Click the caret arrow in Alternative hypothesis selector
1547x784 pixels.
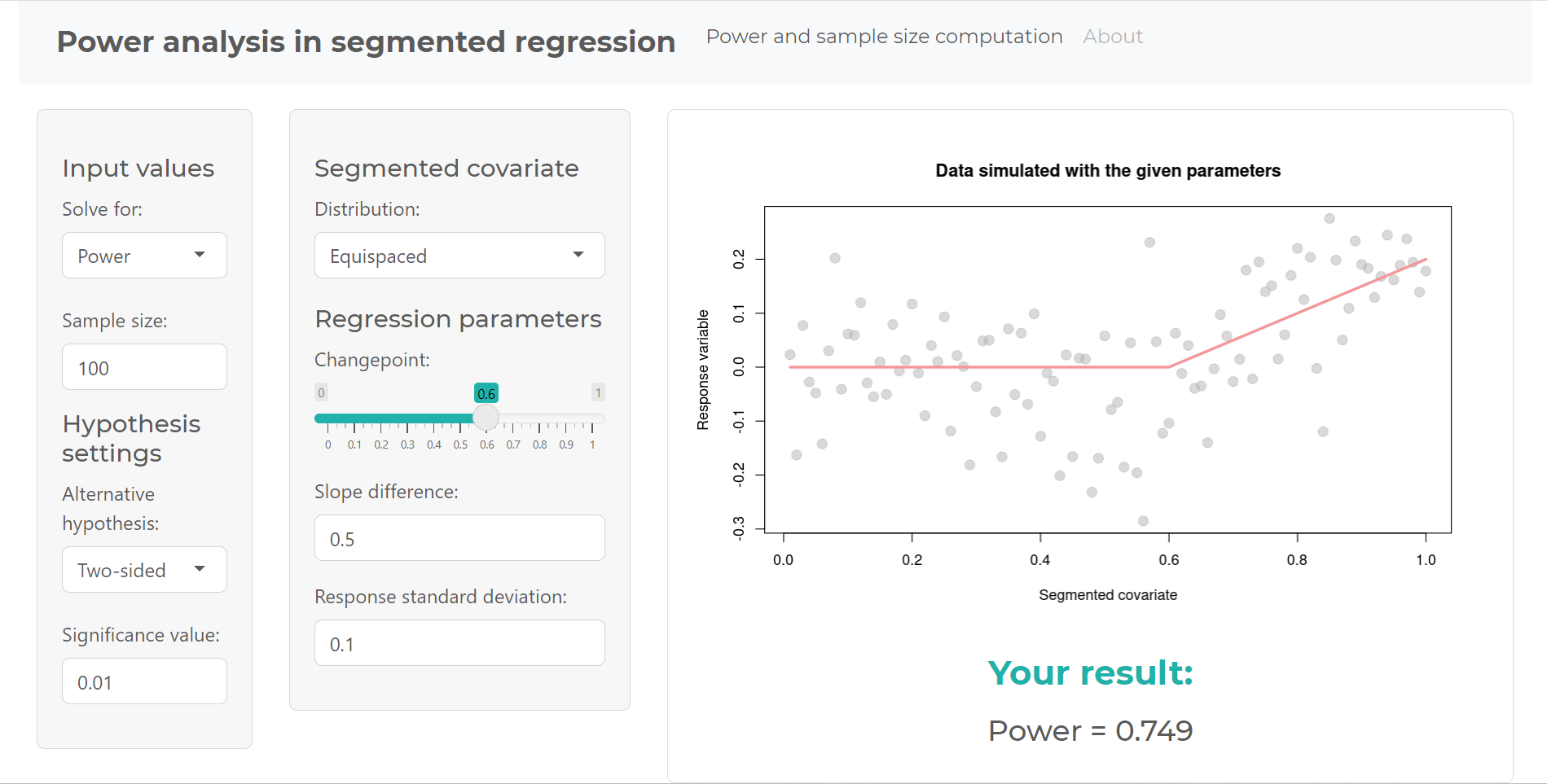(x=200, y=569)
